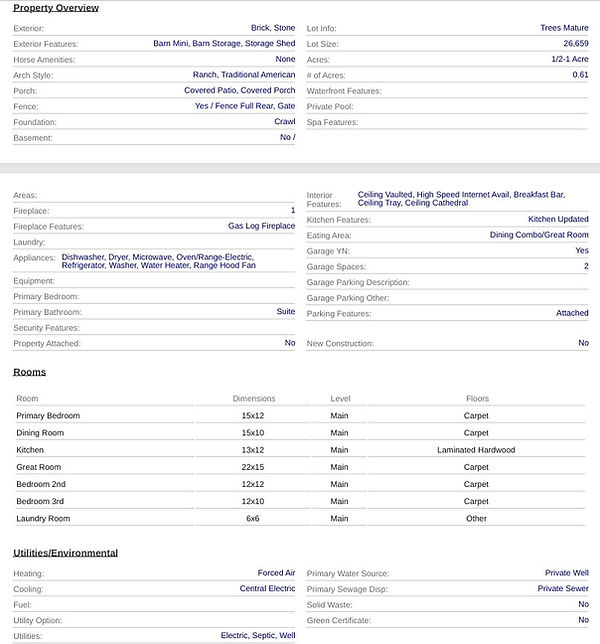Screen dimensions: 600x644
Task: Click the Primary Bedroom row in Rooms table
Action: coord(300,416)
